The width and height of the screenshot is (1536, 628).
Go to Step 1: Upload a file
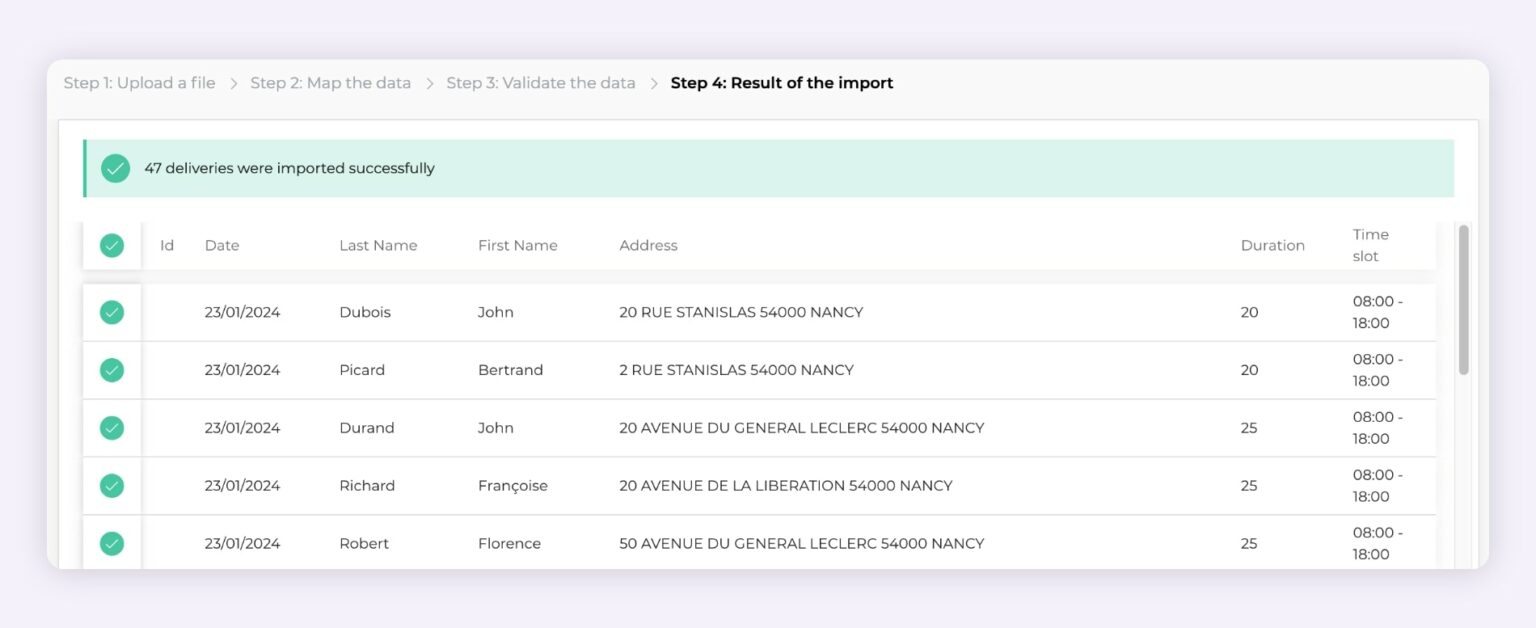pos(139,83)
